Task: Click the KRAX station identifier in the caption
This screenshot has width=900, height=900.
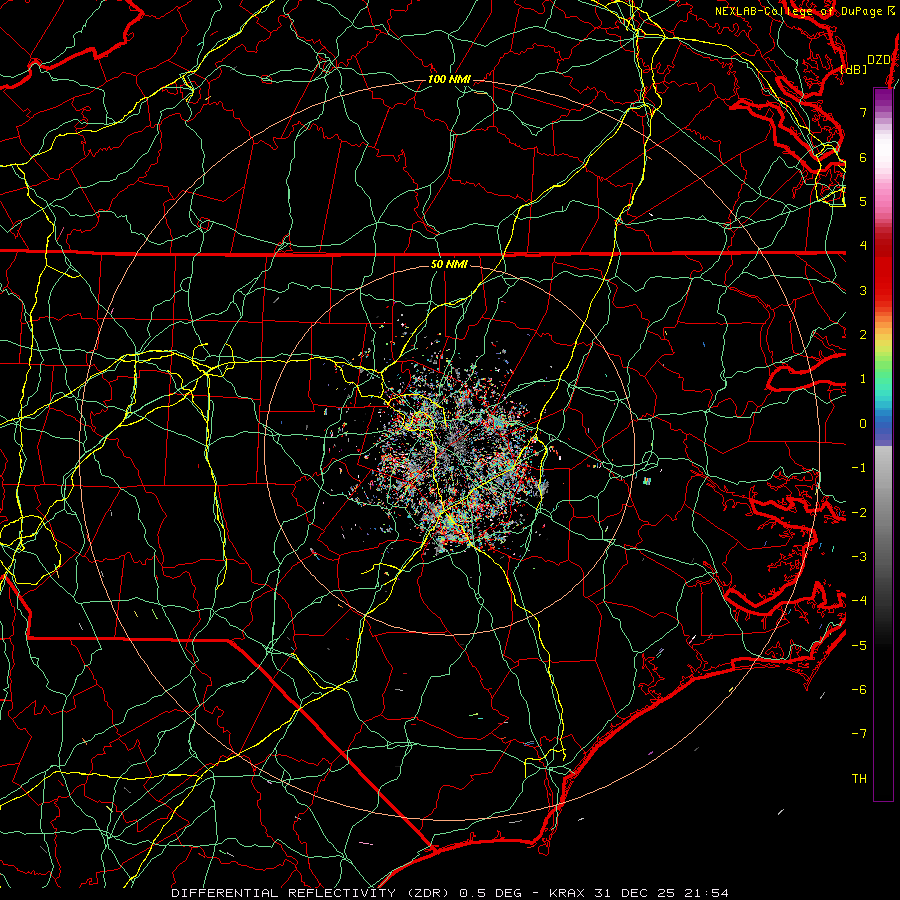Action: (567, 893)
